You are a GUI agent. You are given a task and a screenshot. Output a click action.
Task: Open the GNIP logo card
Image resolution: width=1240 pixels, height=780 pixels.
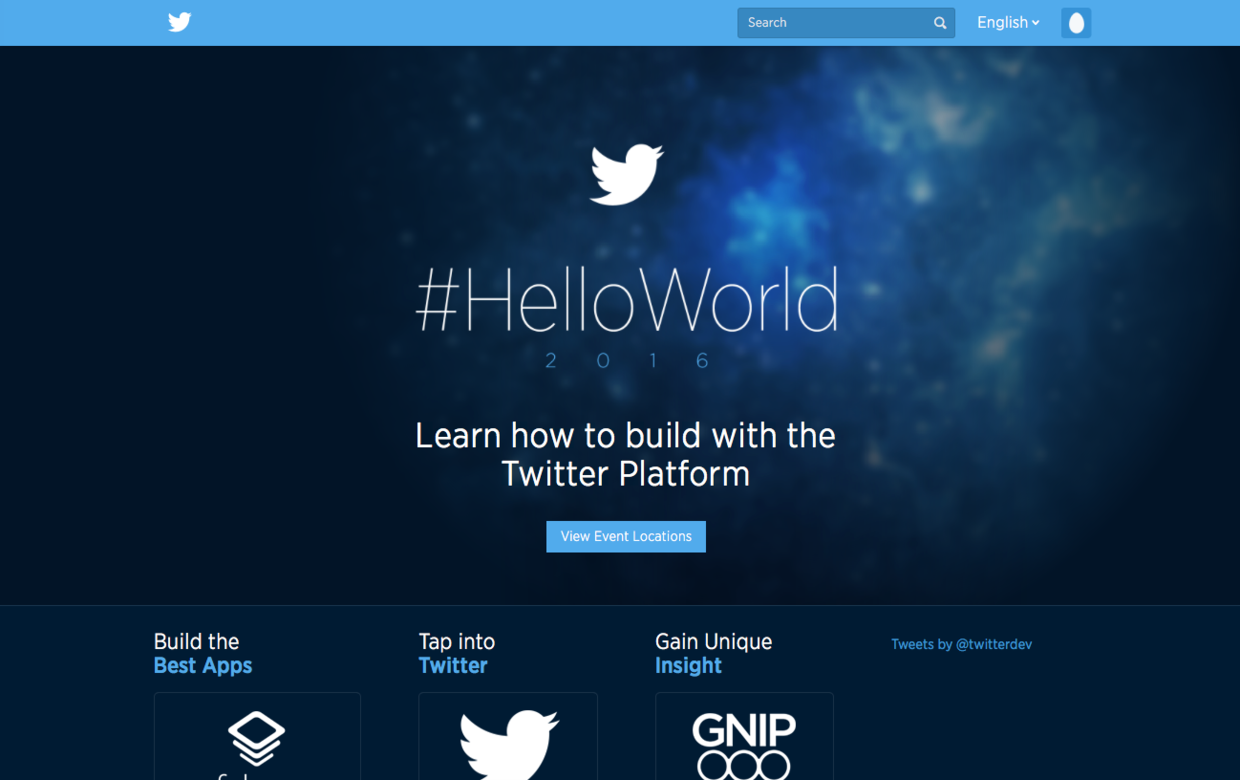(744, 736)
